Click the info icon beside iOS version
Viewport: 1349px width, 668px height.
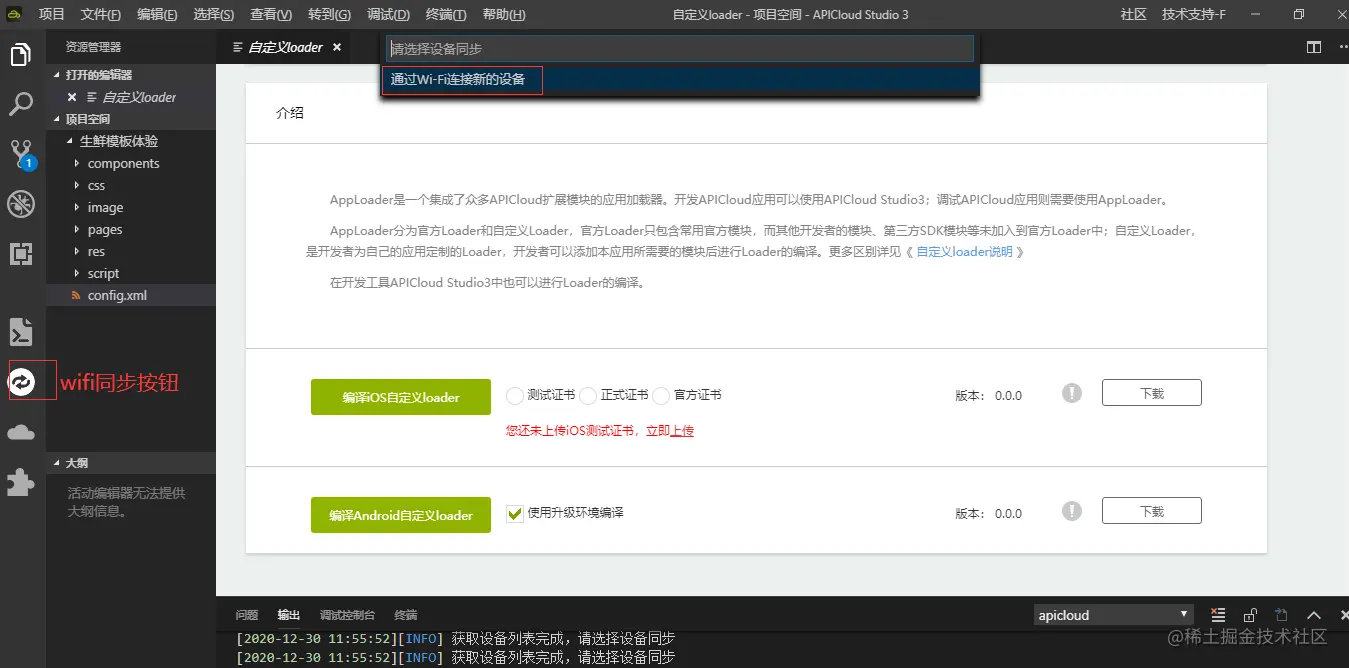(x=1072, y=393)
